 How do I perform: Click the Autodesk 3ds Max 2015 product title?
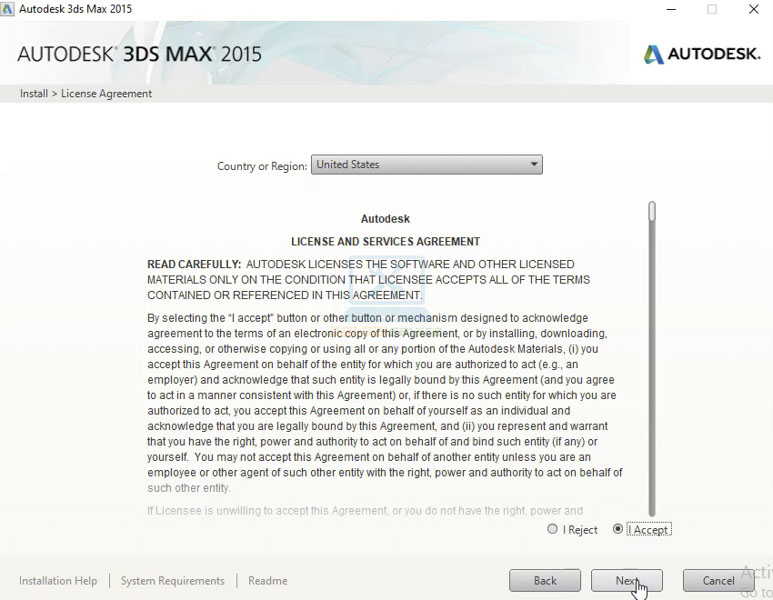139,54
